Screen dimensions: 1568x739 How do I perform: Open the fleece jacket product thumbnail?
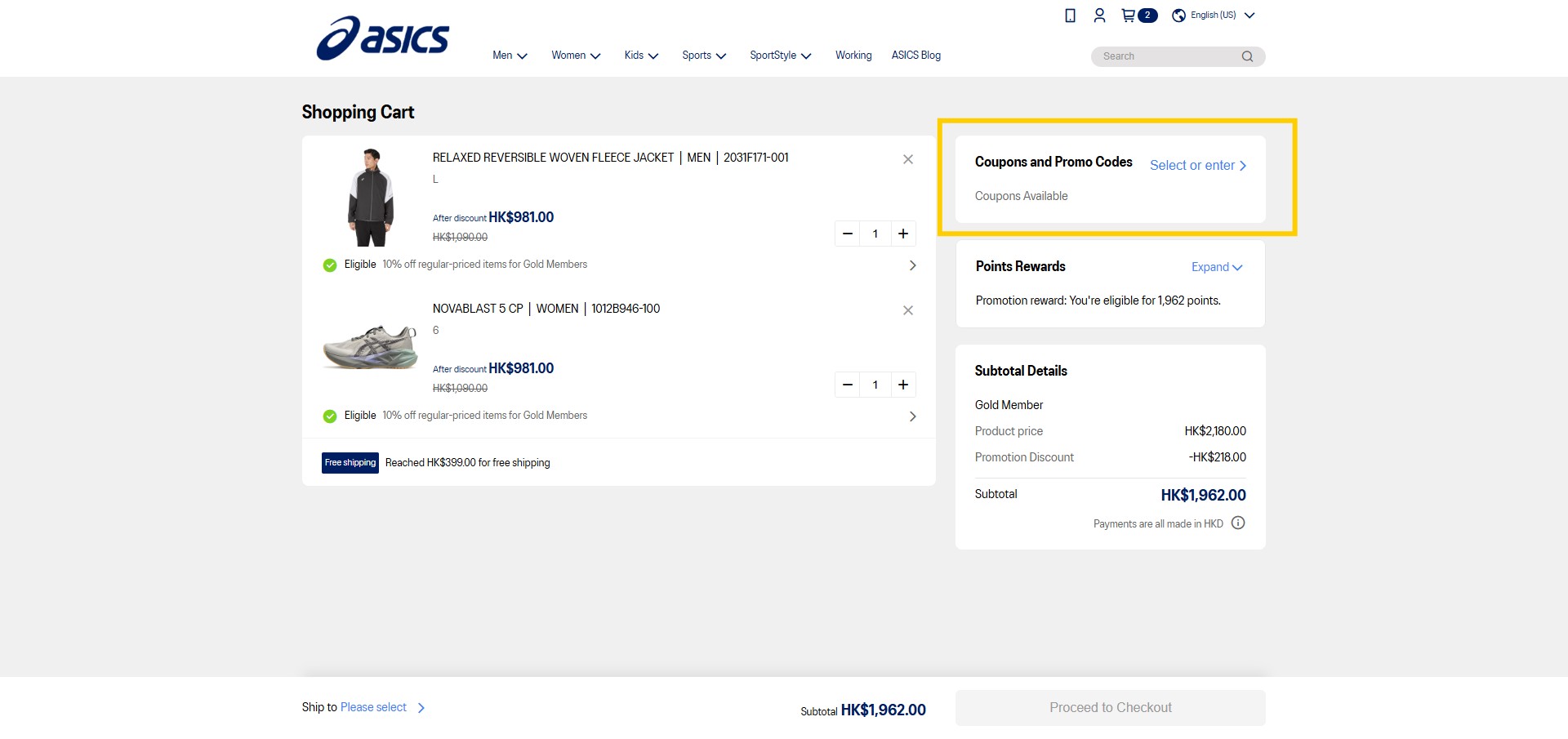coord(371,198)
